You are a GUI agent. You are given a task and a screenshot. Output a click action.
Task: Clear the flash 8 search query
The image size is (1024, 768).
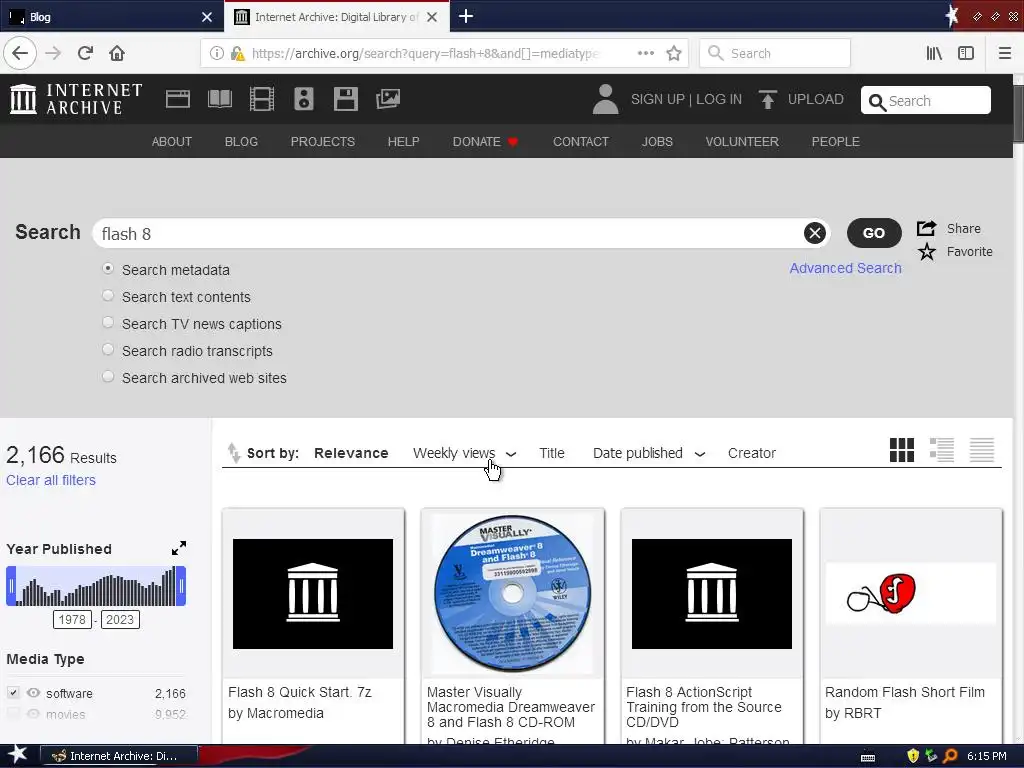coord(814,233)
